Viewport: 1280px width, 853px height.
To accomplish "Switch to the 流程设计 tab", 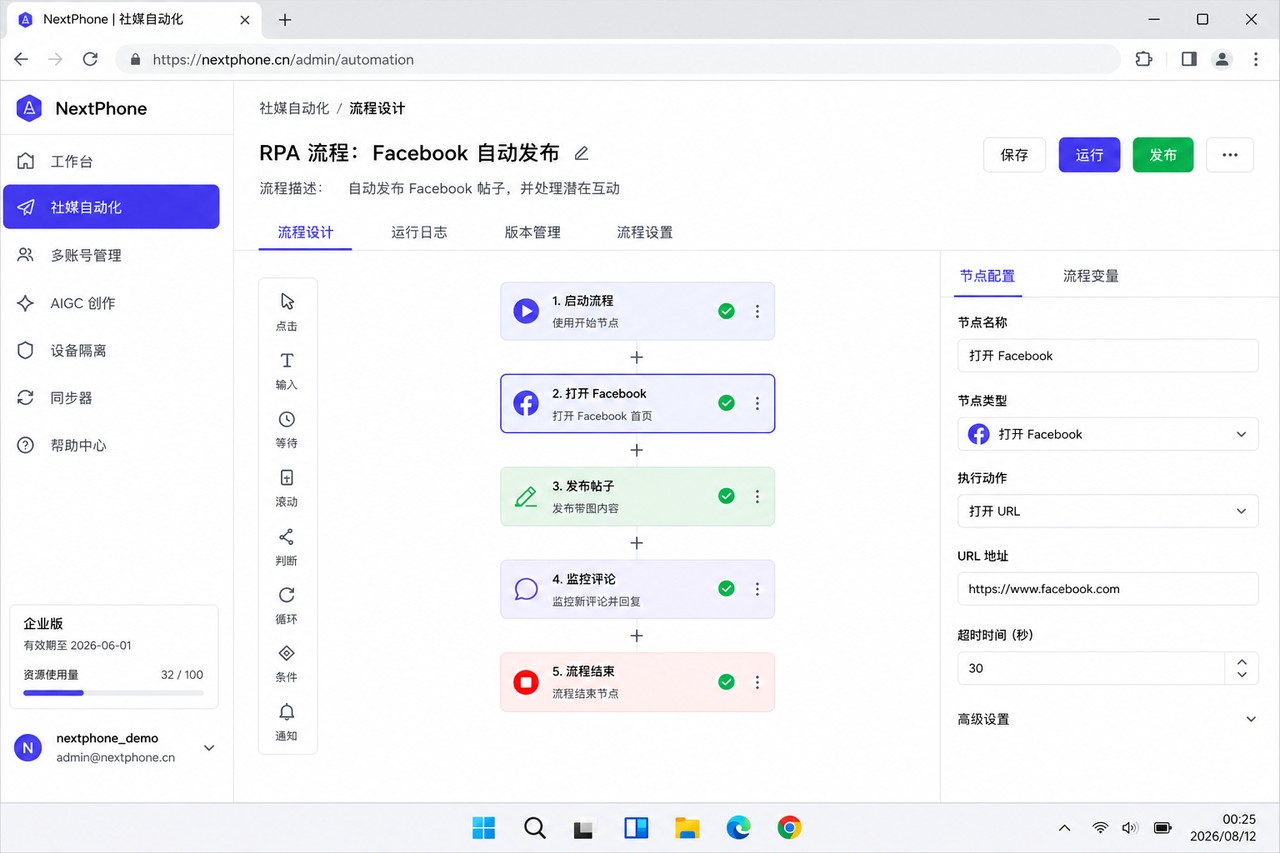I will point(305,232).
